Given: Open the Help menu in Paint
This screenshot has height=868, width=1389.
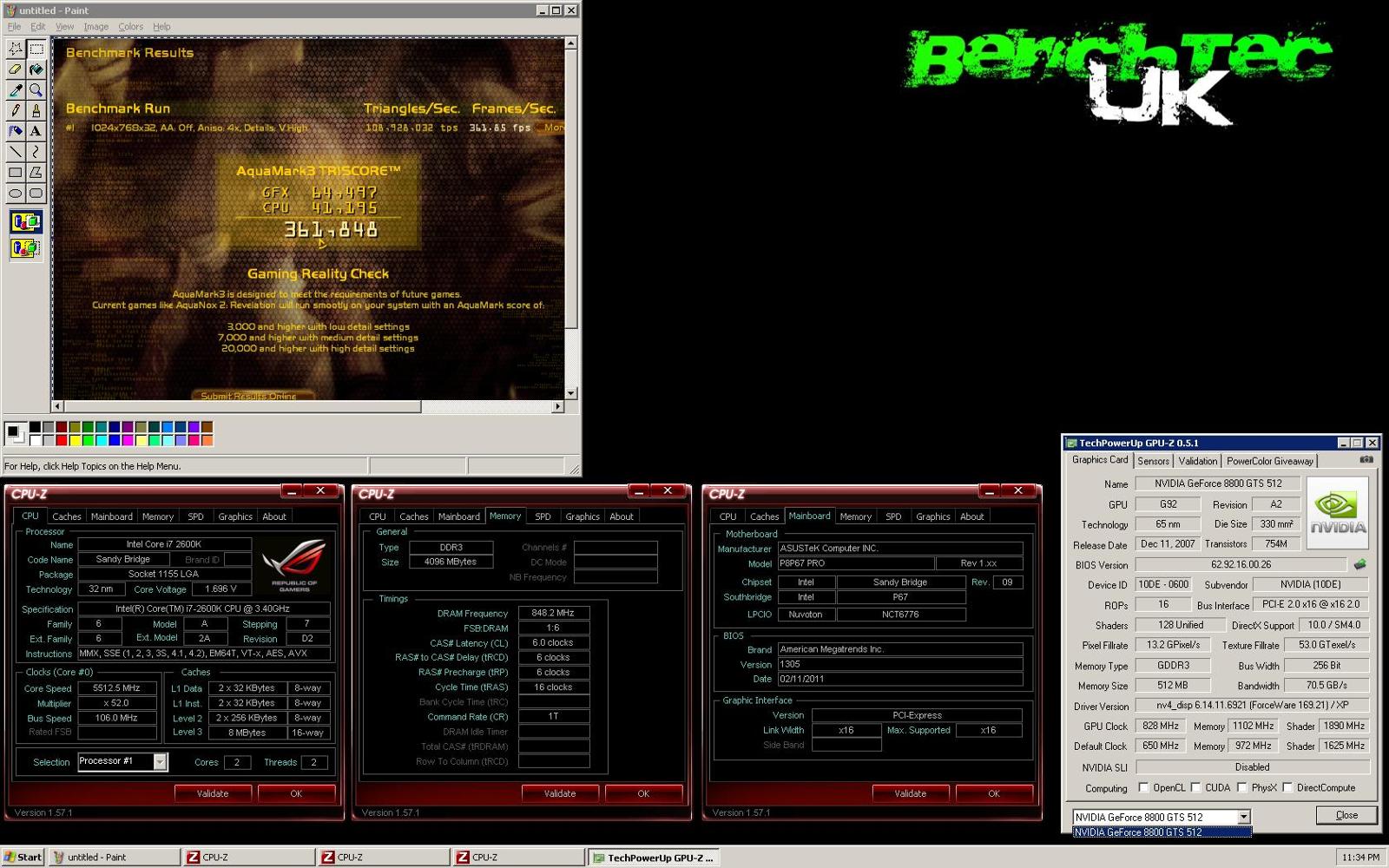Looking at the screenshot, I should [x=161, y=27].
